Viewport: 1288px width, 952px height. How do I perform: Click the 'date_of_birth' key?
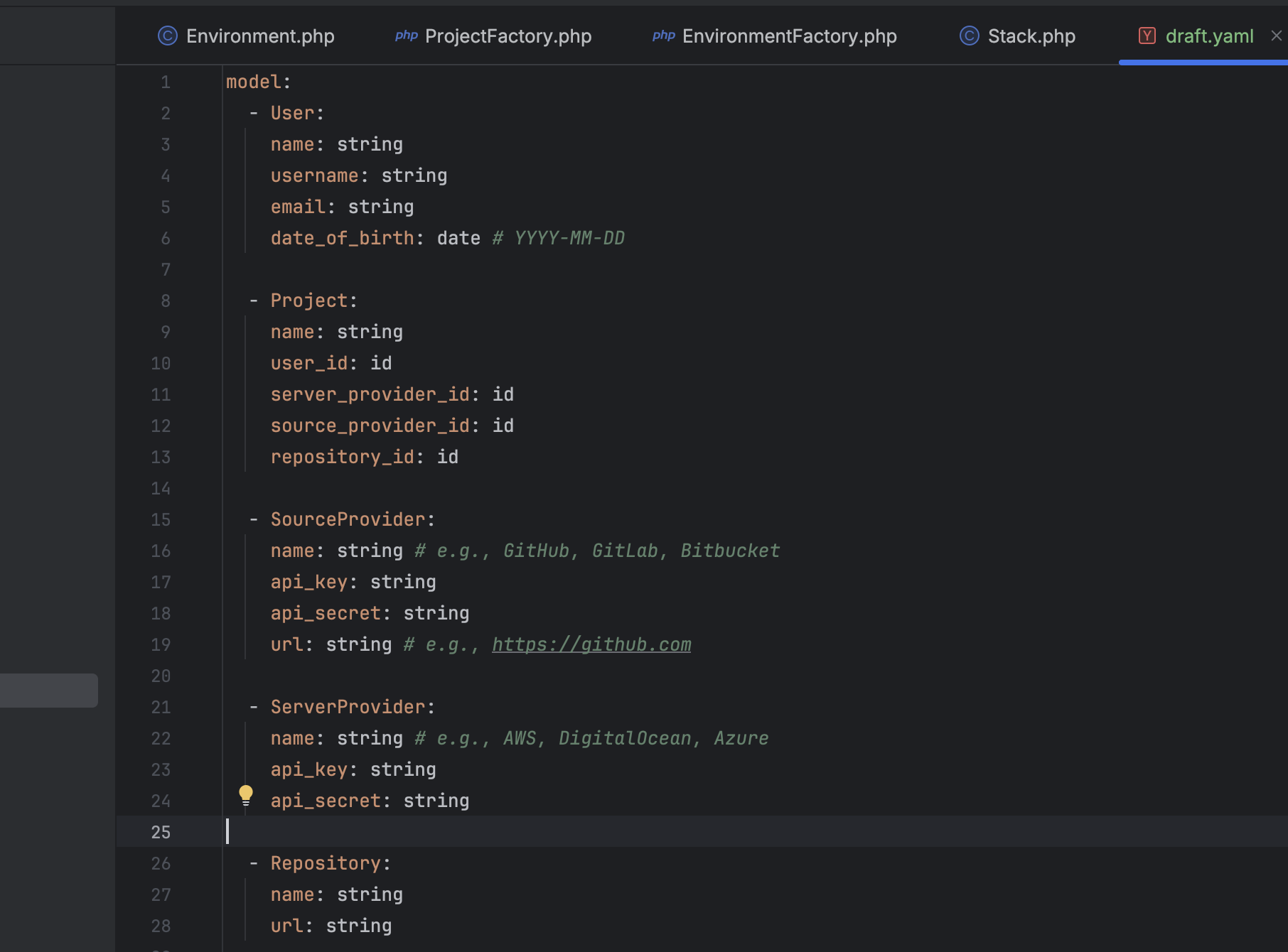pyautogui.click(x=342, y=238)
